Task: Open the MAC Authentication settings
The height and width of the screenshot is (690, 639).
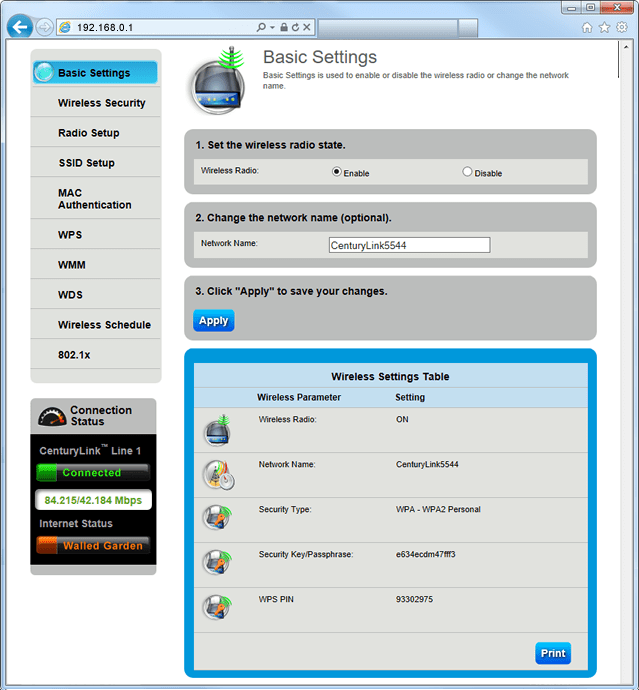Action: tap(94, 199)
